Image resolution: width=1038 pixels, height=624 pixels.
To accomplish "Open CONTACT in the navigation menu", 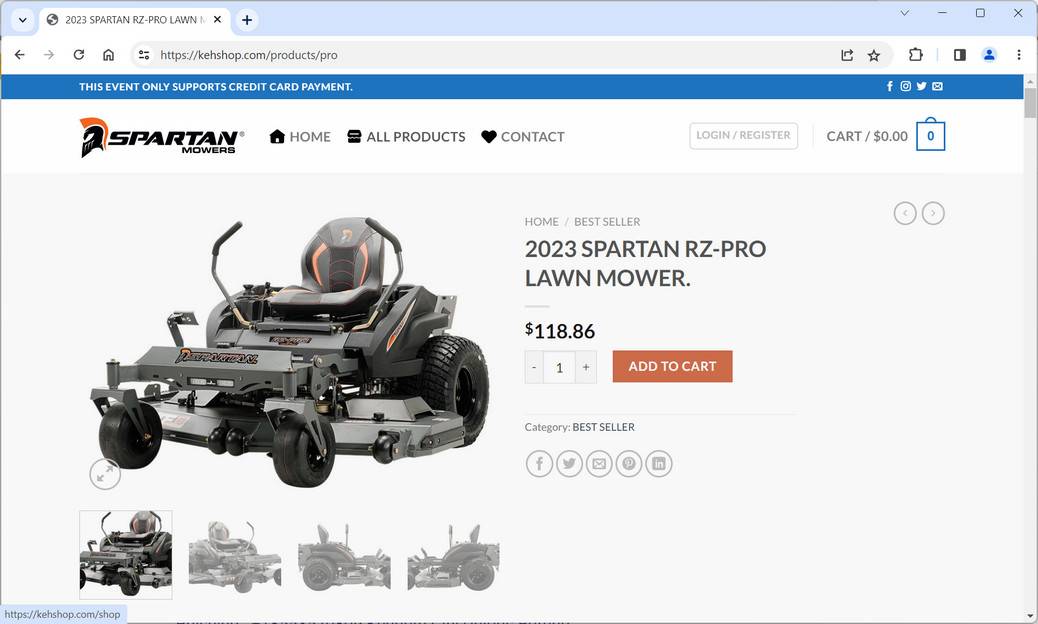I will [523, 136].
